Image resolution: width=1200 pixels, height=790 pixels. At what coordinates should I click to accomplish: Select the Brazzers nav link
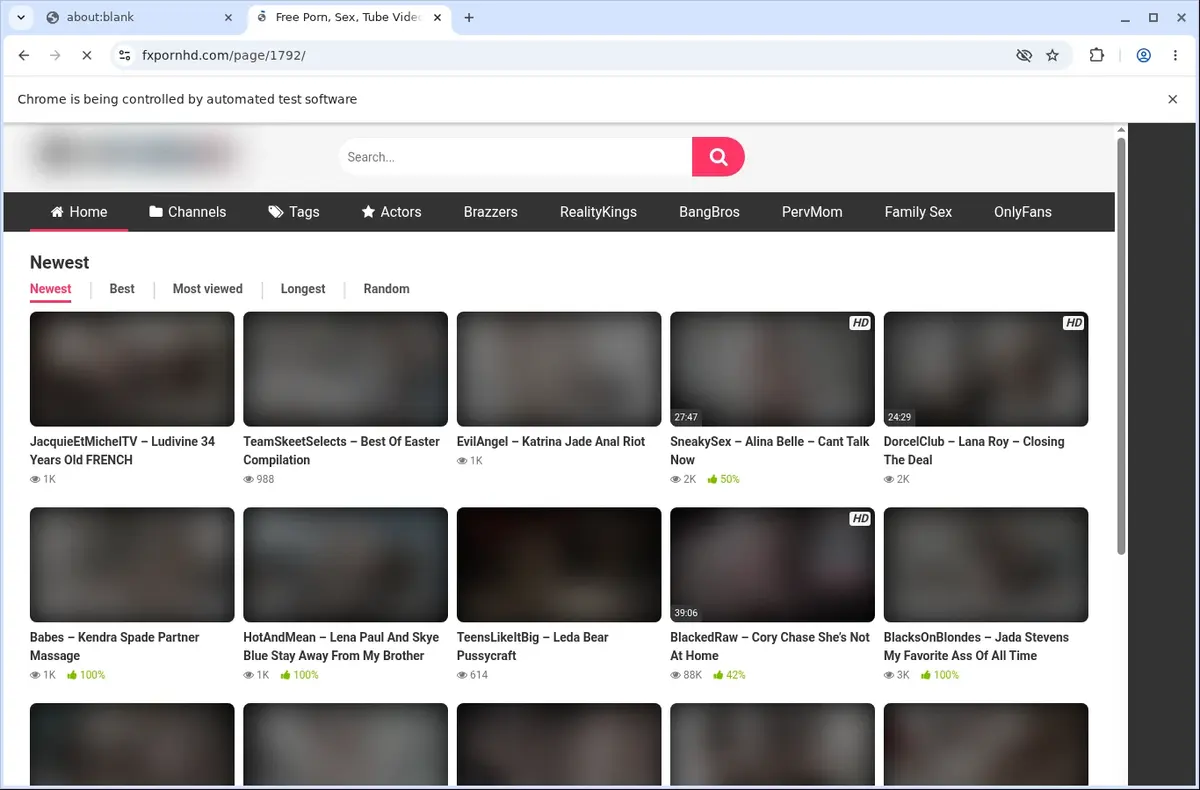click(491, 212)
